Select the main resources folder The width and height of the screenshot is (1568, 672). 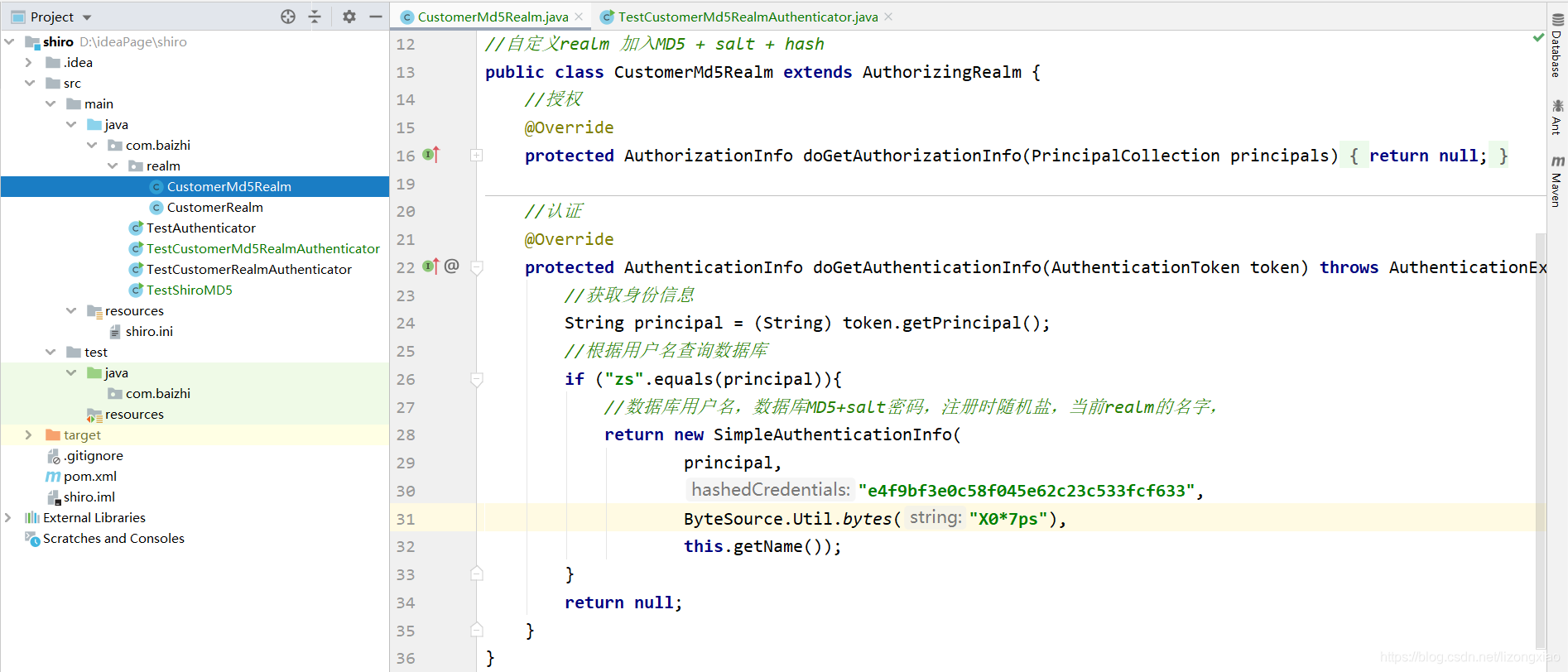(134, 310)
